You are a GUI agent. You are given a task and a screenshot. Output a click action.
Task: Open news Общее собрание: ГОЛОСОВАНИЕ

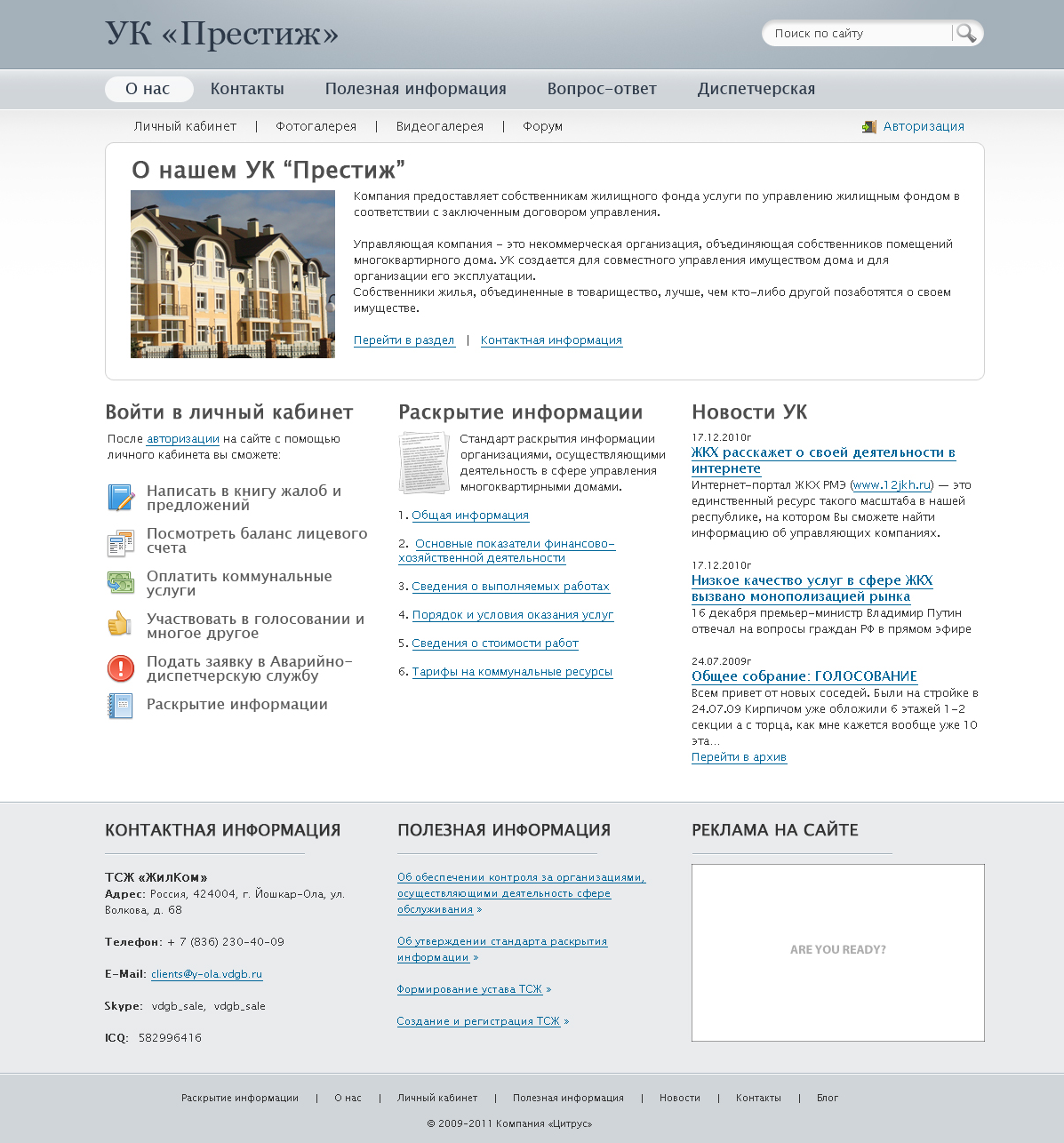point(804,676)
